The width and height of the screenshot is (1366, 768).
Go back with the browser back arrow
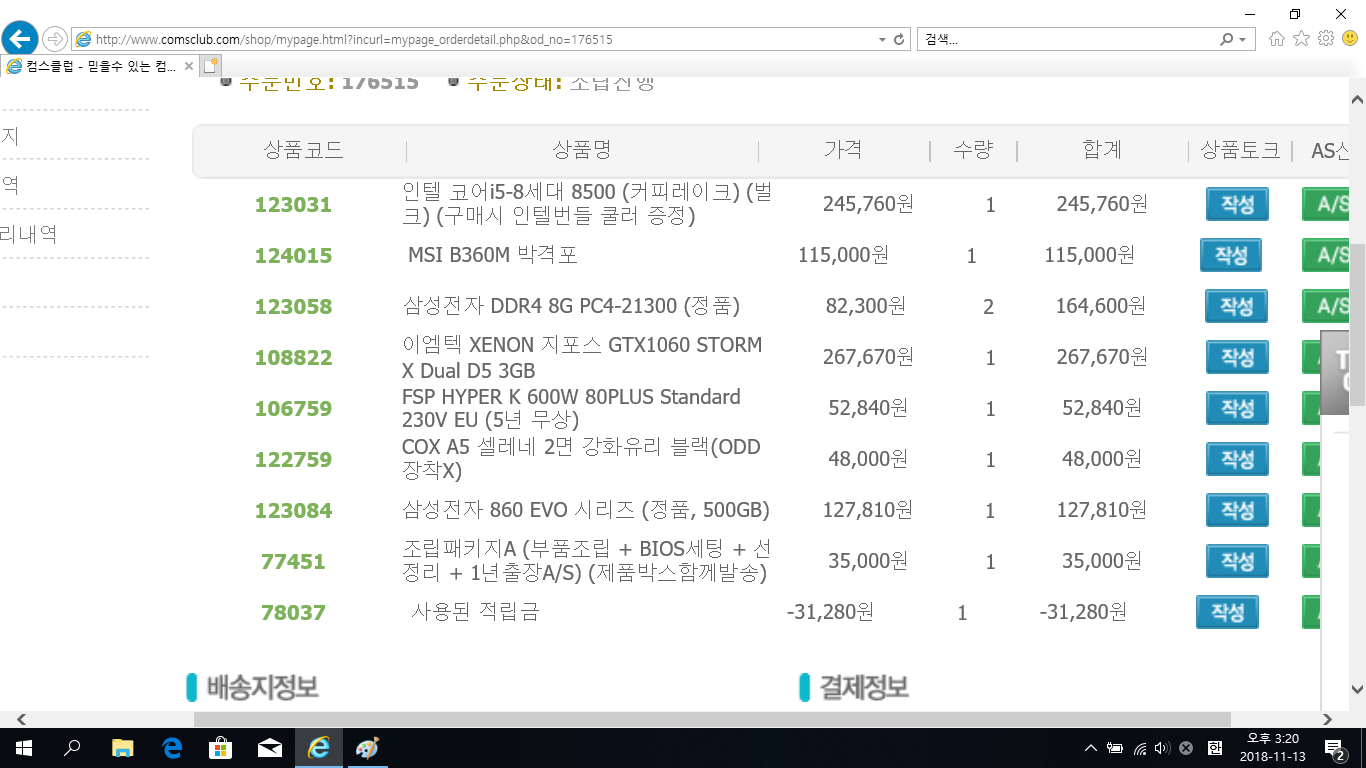[20, 39]
